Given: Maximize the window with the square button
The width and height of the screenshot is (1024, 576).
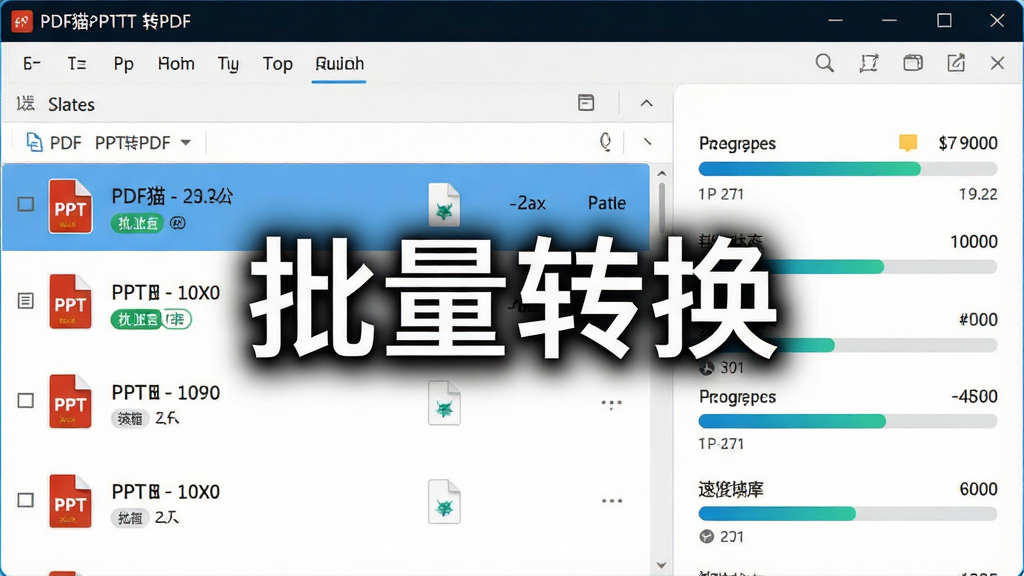Looking at the screenshot, I should click(x=944, y=21).
